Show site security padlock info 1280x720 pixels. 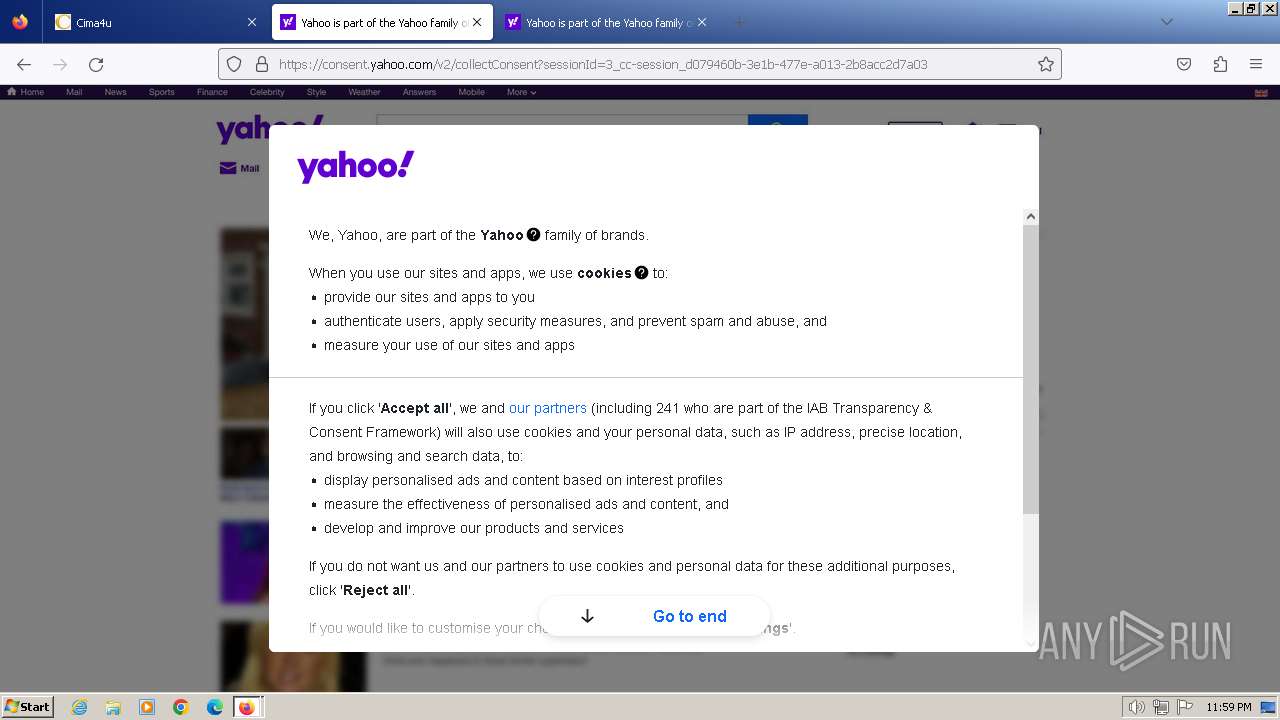(262, 64)
